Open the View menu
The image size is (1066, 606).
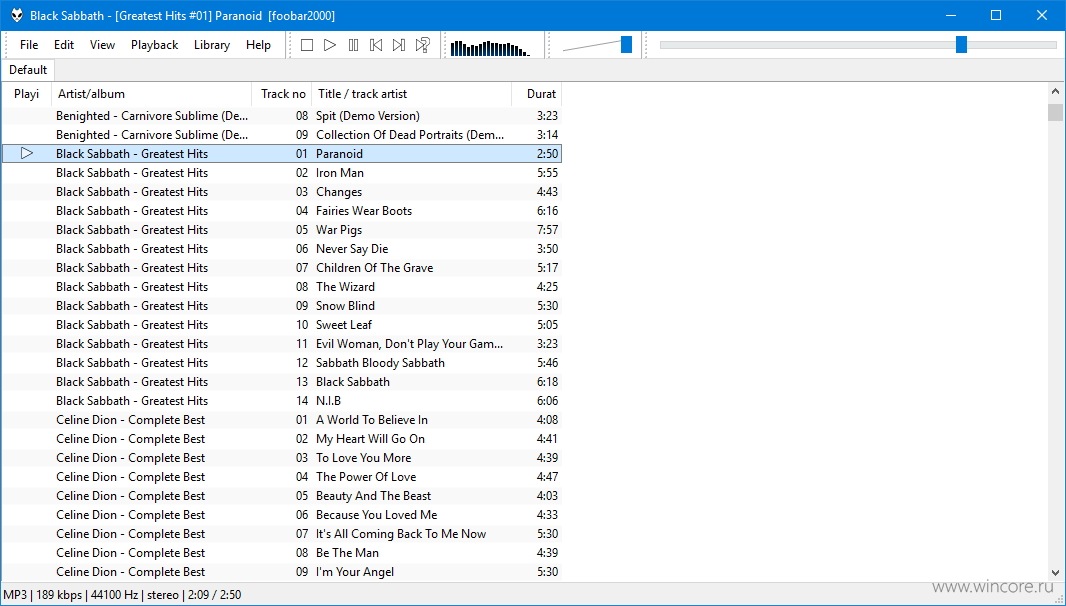(103, 45)
